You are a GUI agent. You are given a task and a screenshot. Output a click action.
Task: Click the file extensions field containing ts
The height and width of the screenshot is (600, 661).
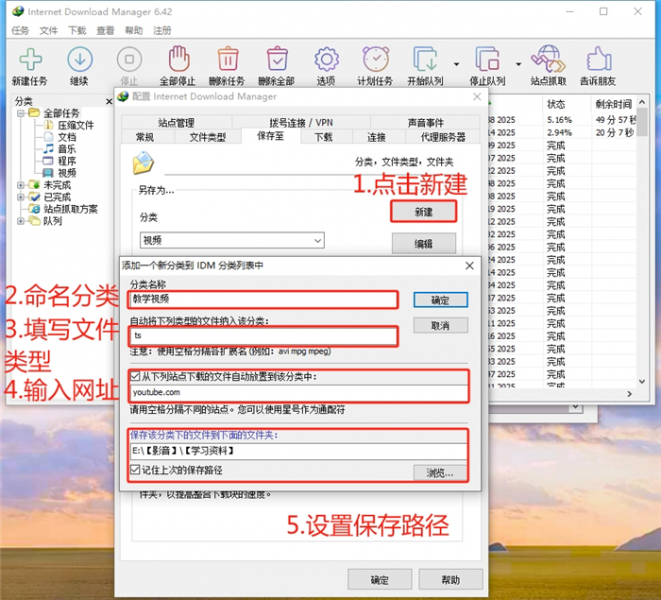(x=263, y=336)
